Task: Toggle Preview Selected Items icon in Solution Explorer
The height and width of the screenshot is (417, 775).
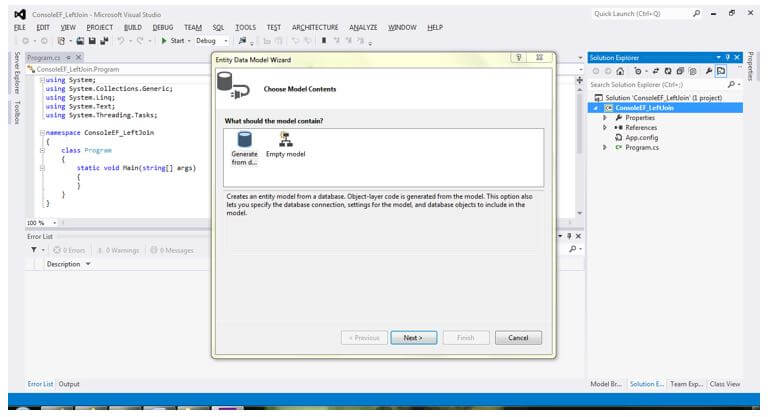Action: click(721, 71)
